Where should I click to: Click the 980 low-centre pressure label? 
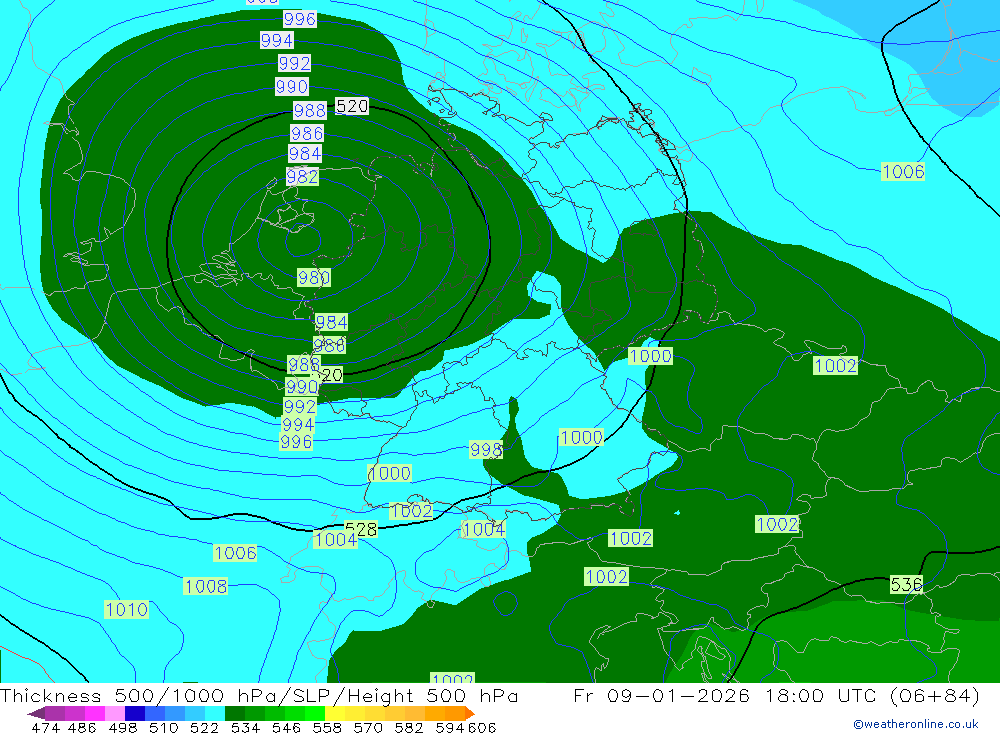[314, 278]
